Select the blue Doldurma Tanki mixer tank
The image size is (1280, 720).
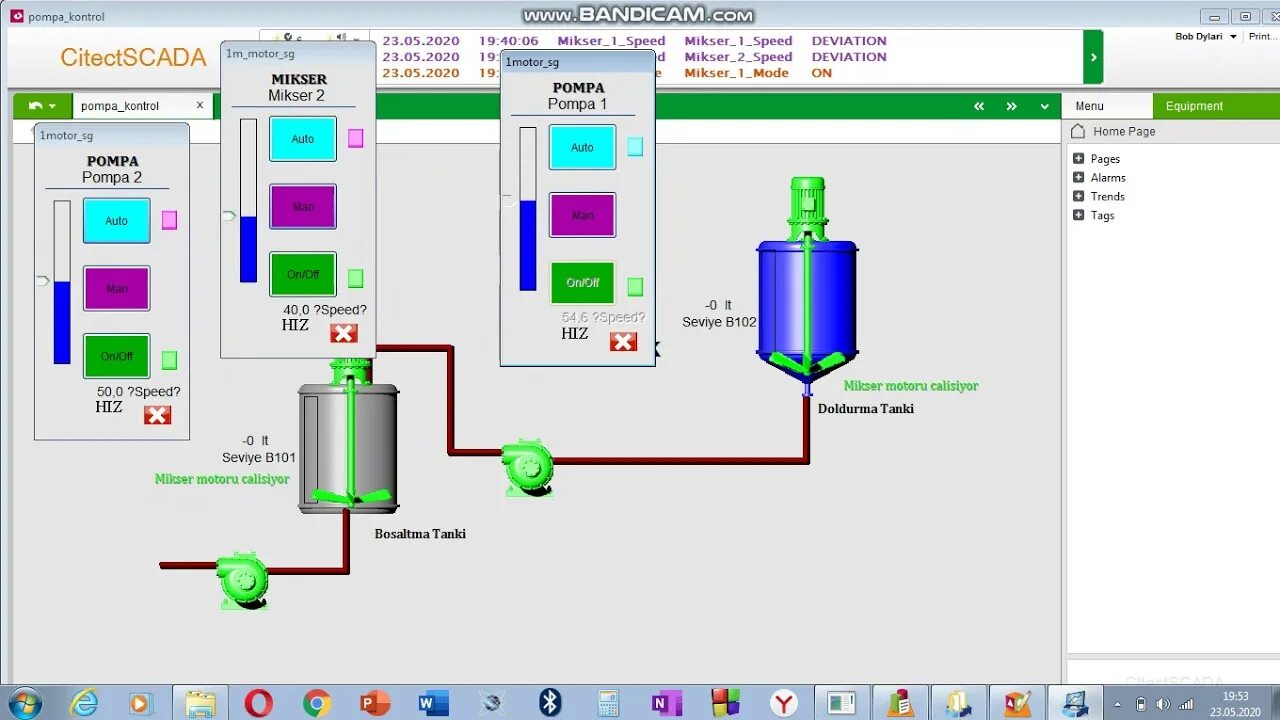coord(807,308)
